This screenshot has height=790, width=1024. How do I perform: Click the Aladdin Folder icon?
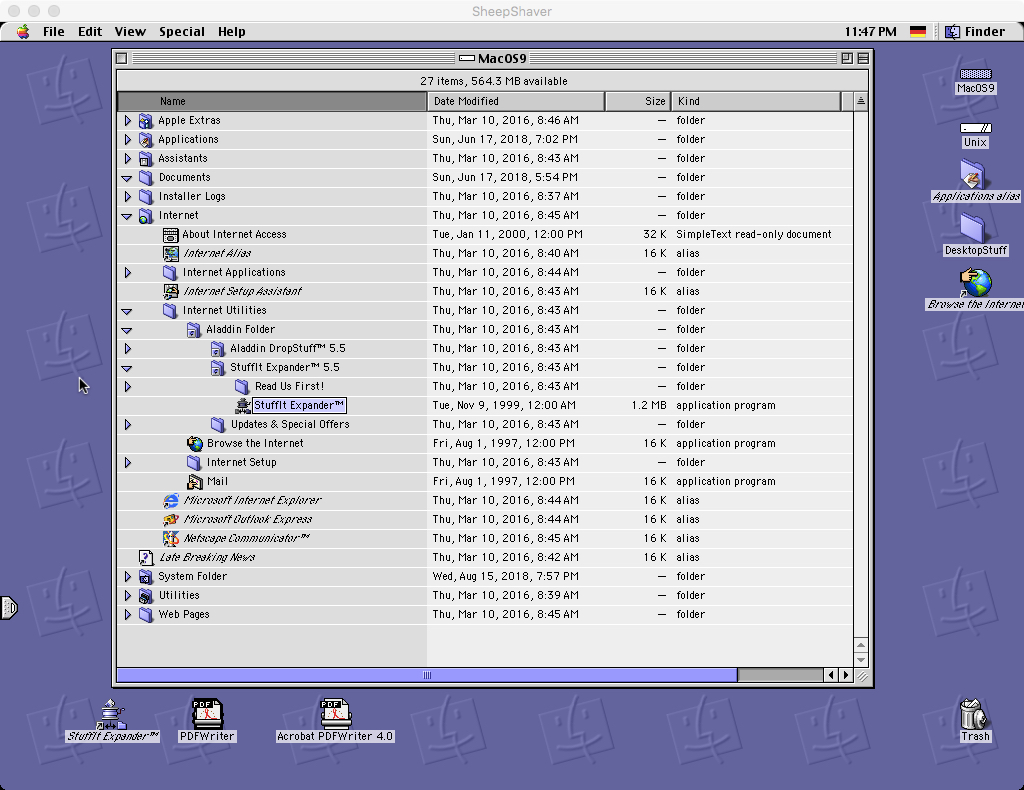point(194,330)
